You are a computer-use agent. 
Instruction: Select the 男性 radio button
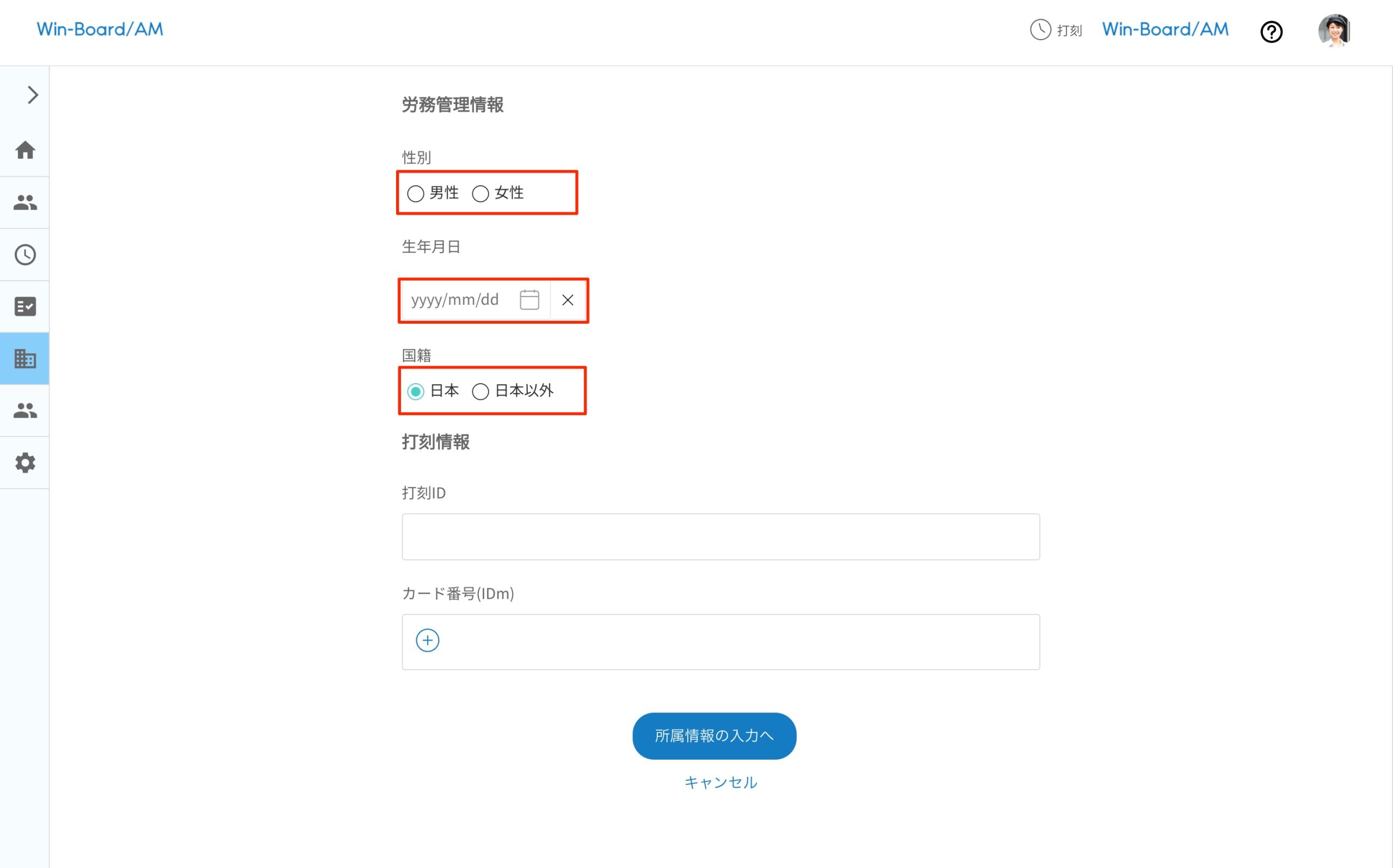[416, 193]
